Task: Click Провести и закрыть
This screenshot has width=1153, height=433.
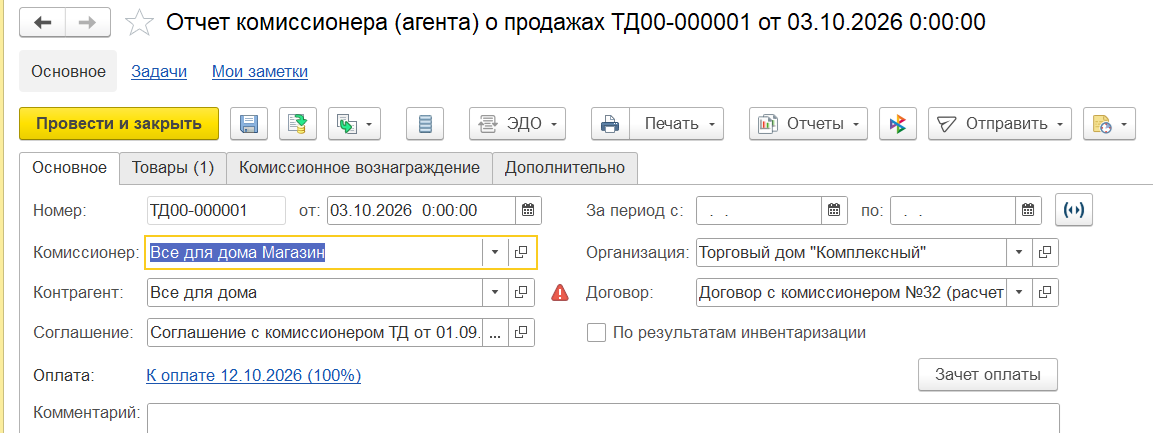Action: [x=119, y=124]
